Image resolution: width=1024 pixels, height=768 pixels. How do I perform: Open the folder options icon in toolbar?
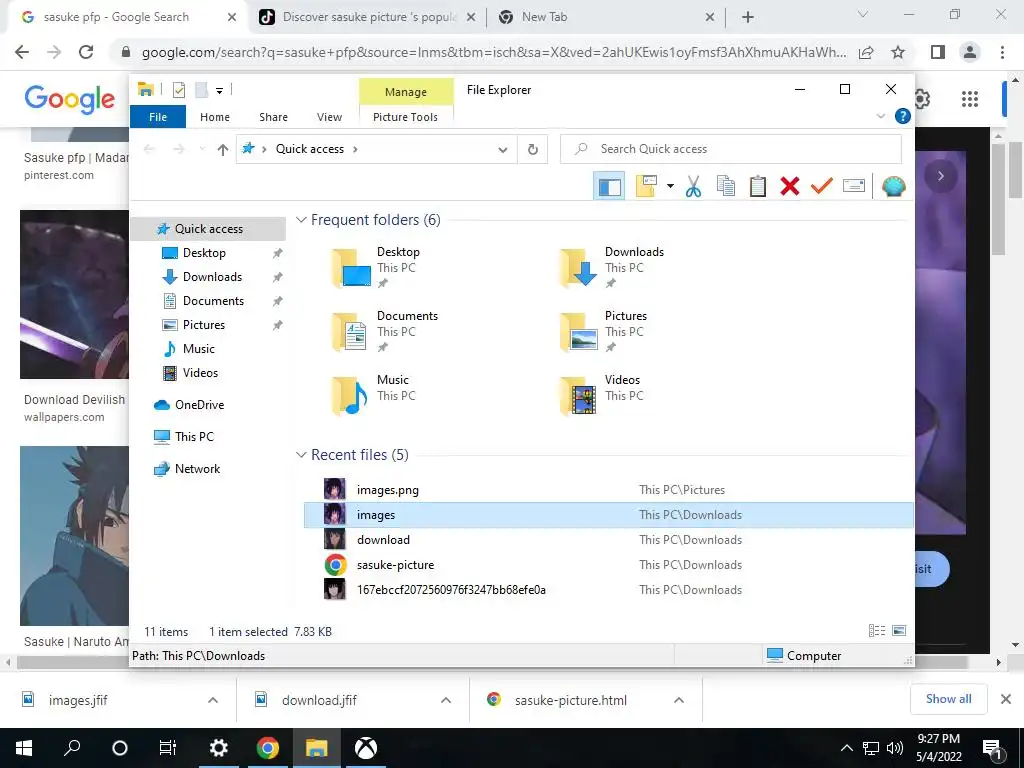[646, 187]
